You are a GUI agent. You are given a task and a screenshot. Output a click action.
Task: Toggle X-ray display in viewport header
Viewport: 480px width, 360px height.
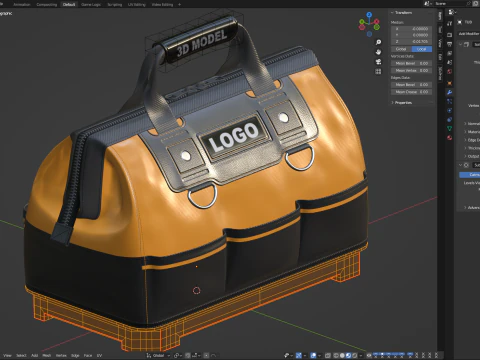(328, 355)
